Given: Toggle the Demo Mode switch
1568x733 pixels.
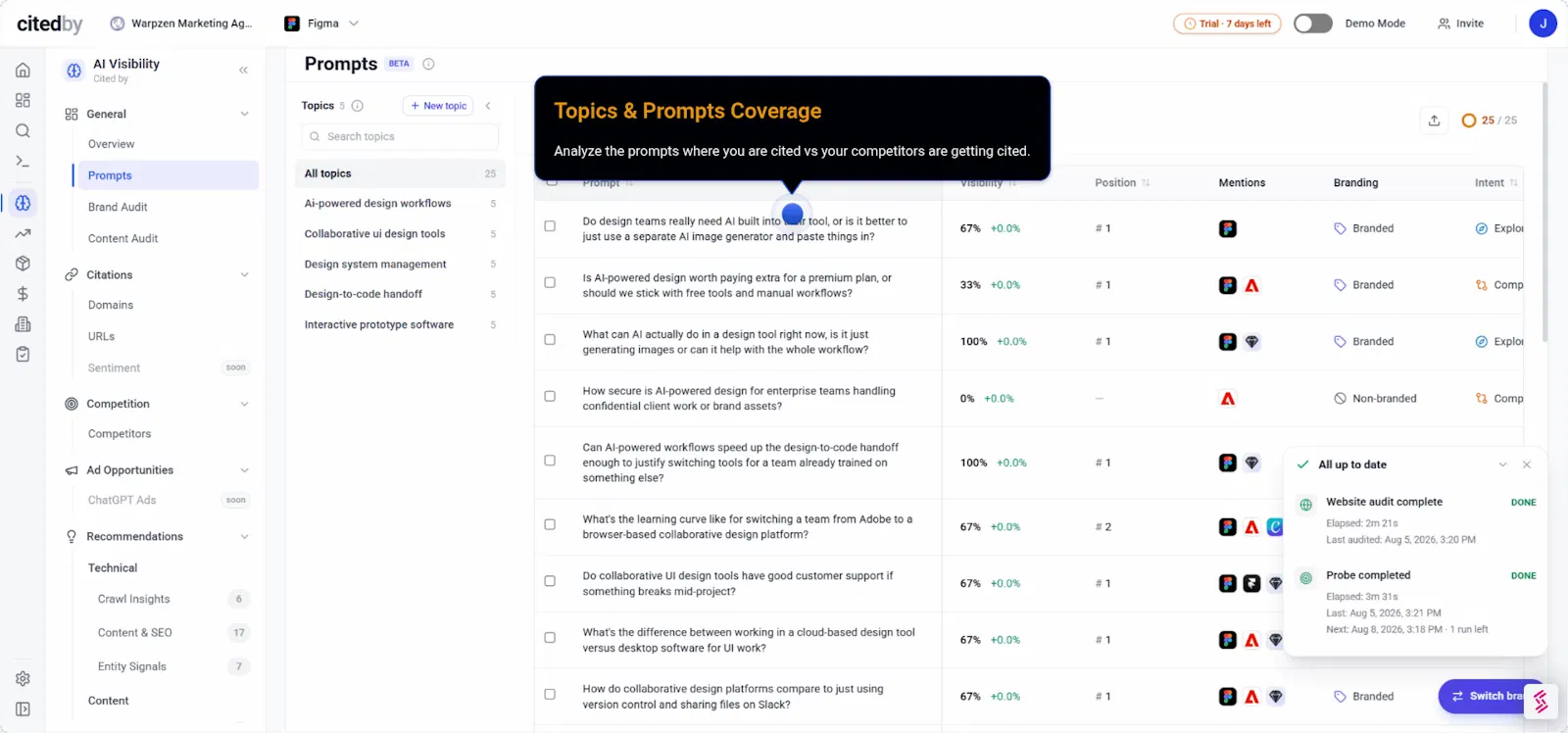Looking at the screenshot, I should 1313,24.
